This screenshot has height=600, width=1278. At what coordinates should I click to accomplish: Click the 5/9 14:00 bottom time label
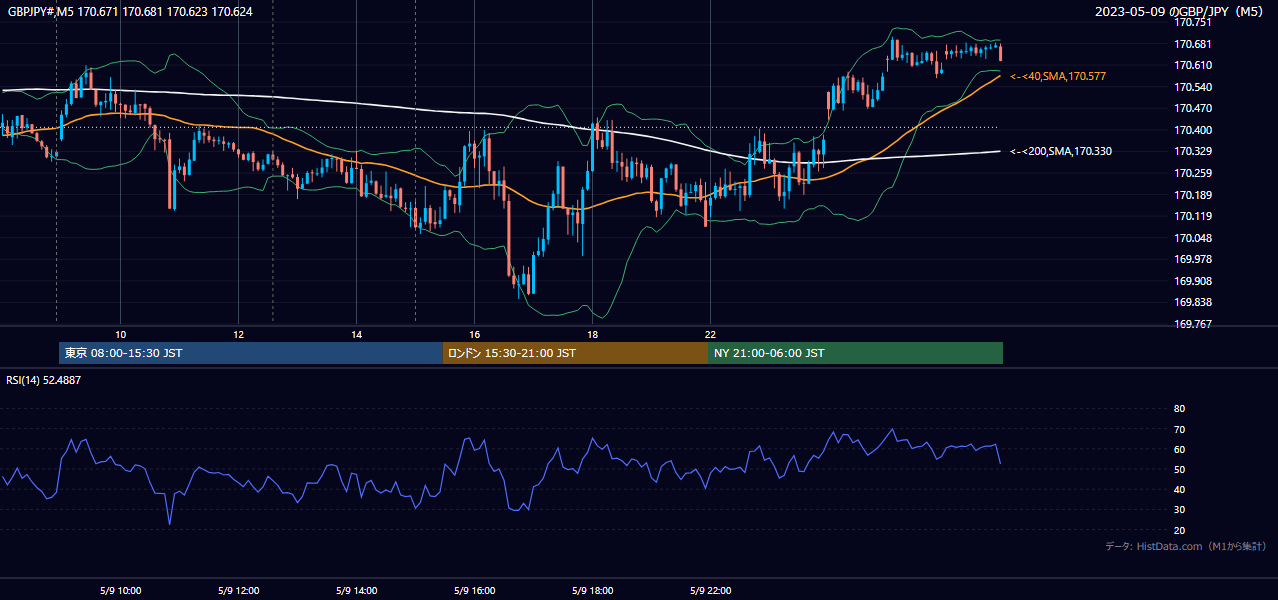click(x=357, y=591)
